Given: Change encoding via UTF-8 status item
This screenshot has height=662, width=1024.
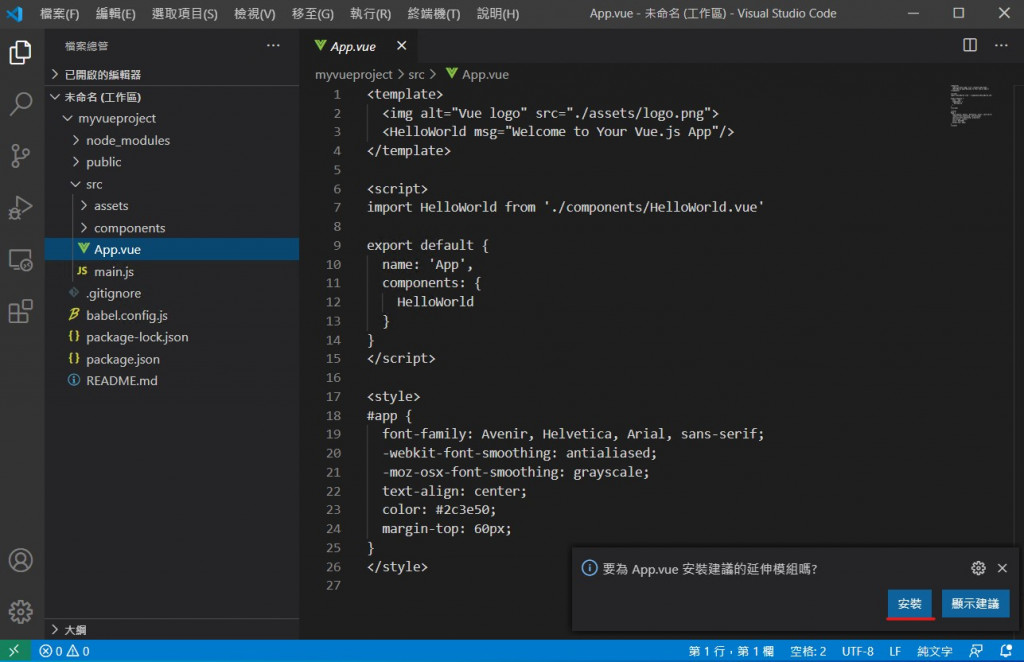Looking at the screenshot, I should (857, 651).
